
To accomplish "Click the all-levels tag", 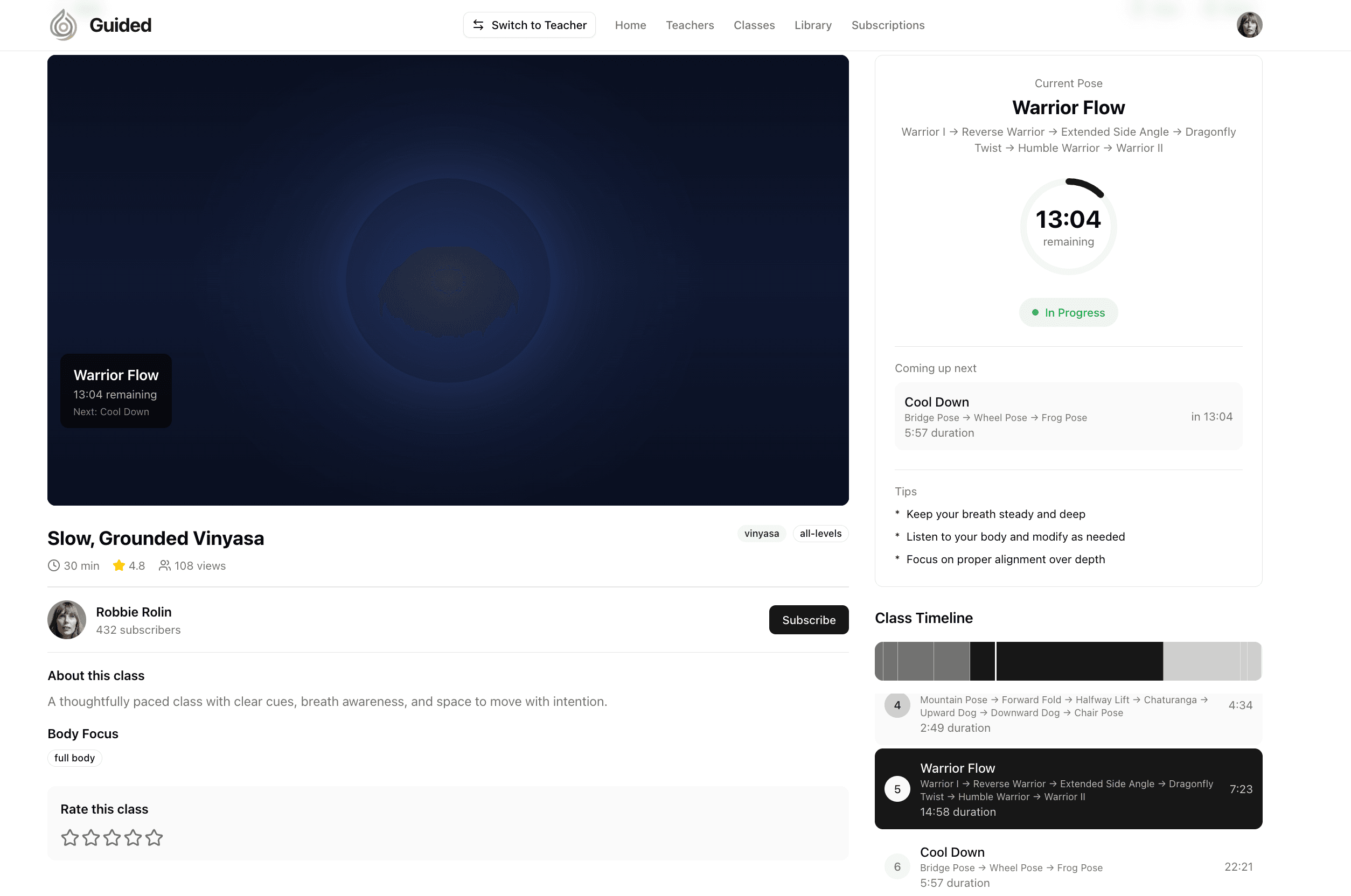I will pyautogui.click(x=820, y=534).
